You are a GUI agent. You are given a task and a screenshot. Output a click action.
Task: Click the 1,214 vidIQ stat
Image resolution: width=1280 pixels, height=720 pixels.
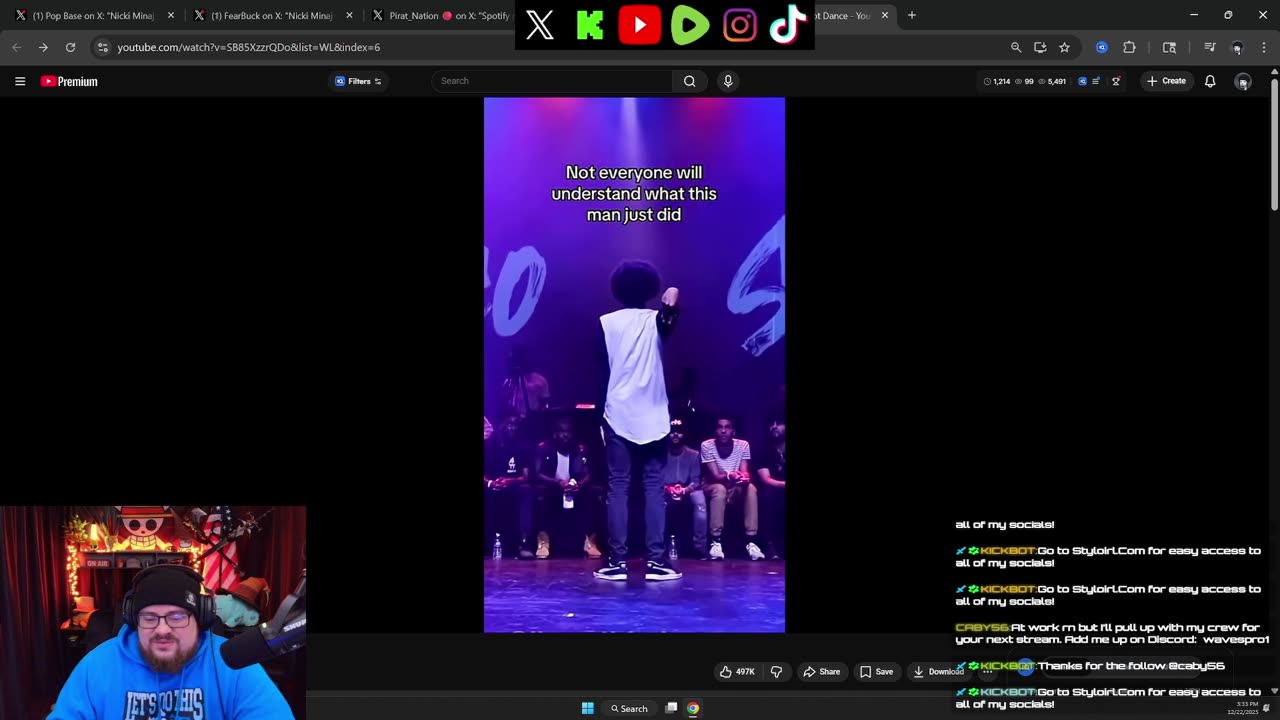pos(997,81)
